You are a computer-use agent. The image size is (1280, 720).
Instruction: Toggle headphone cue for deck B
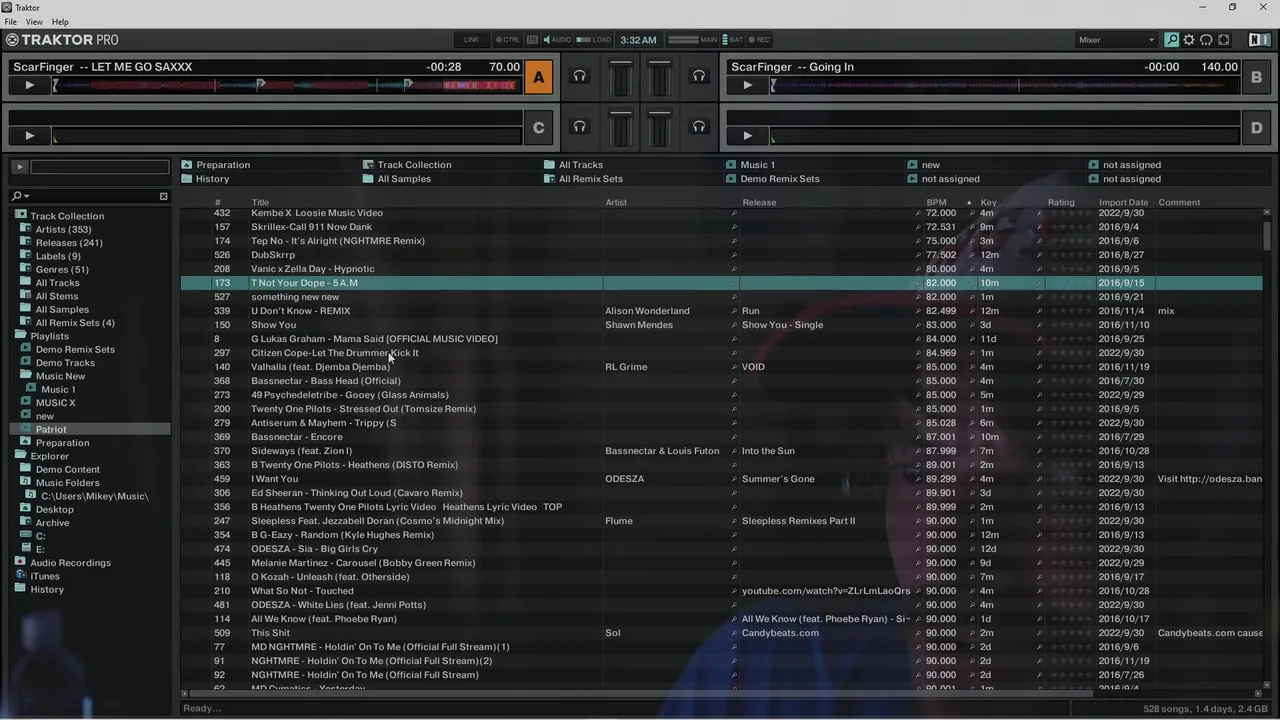[x=699, y=76]
